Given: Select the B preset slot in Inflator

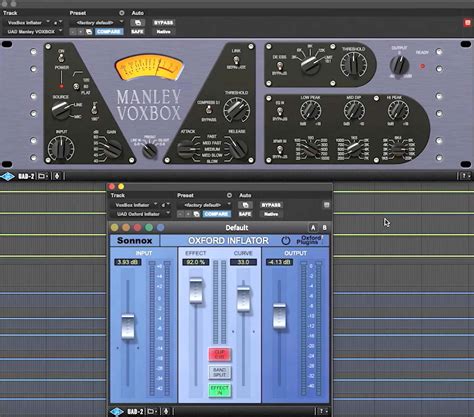Looking at the screenshot, I should [324, 228].
